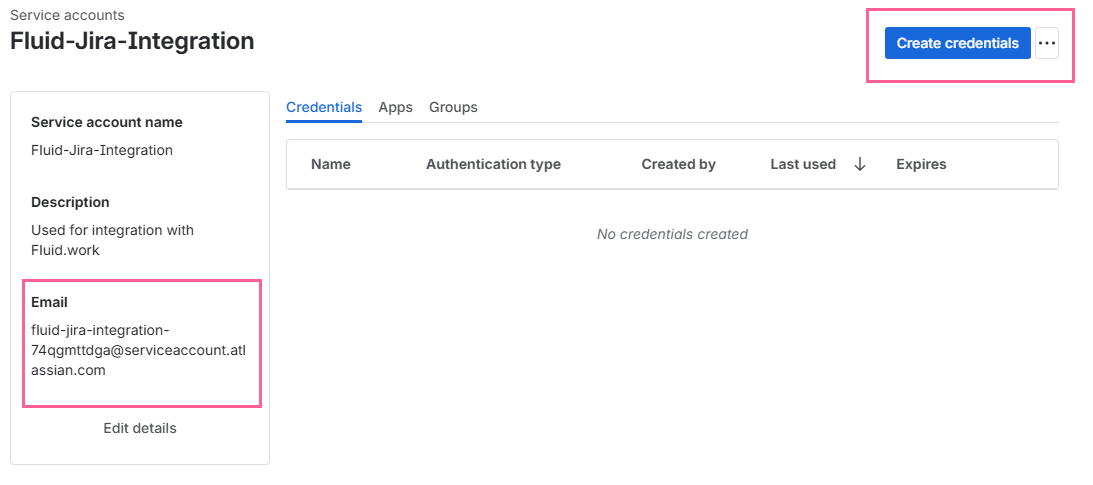Sort by the Last used column header
This screenshot has width=1093, height=485.
[x=803, y=164]
